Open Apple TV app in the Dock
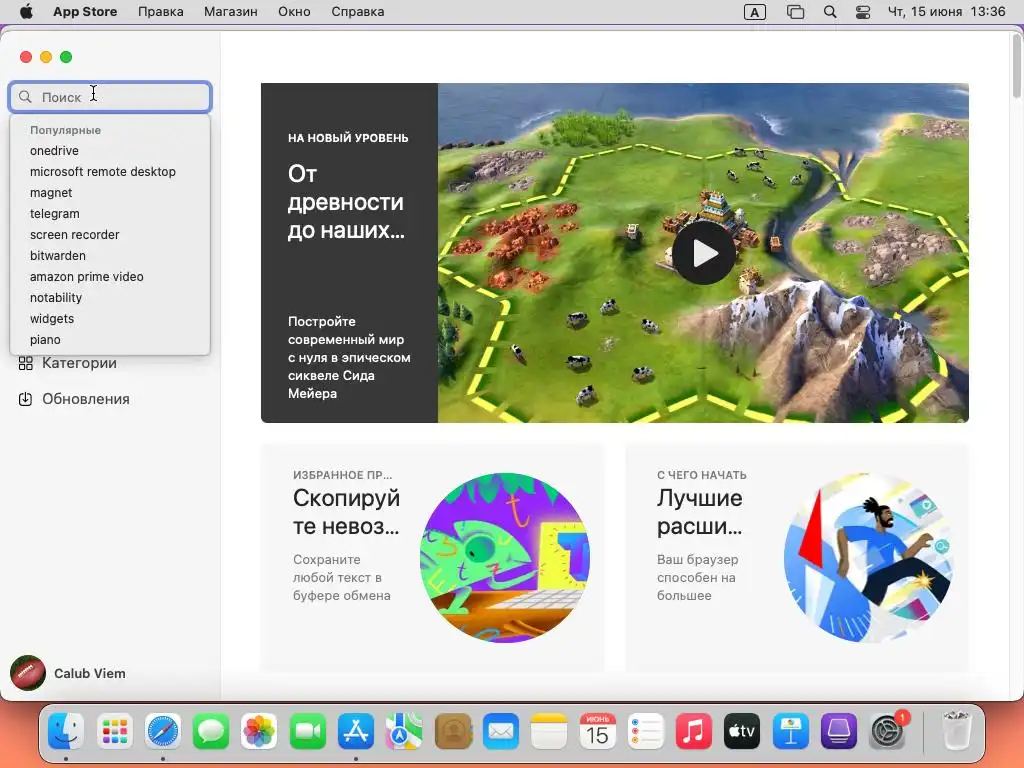Screen dimensions: 1024x768 coord(742,731)
